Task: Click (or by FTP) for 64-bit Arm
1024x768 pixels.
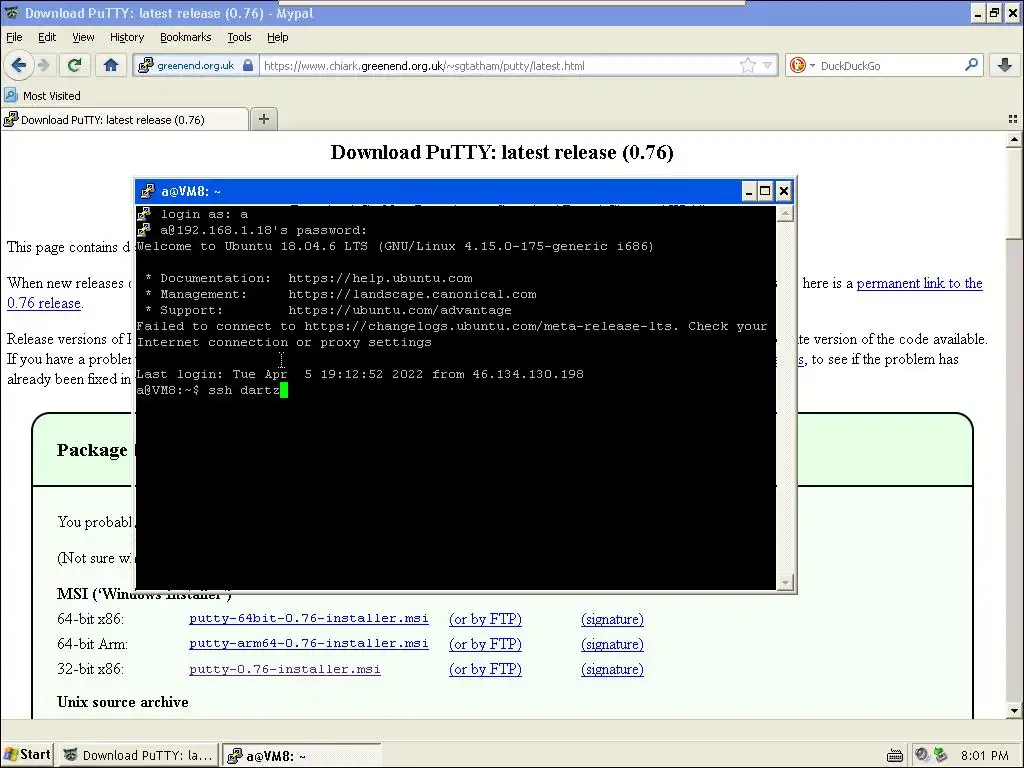Action: point(485,644)
